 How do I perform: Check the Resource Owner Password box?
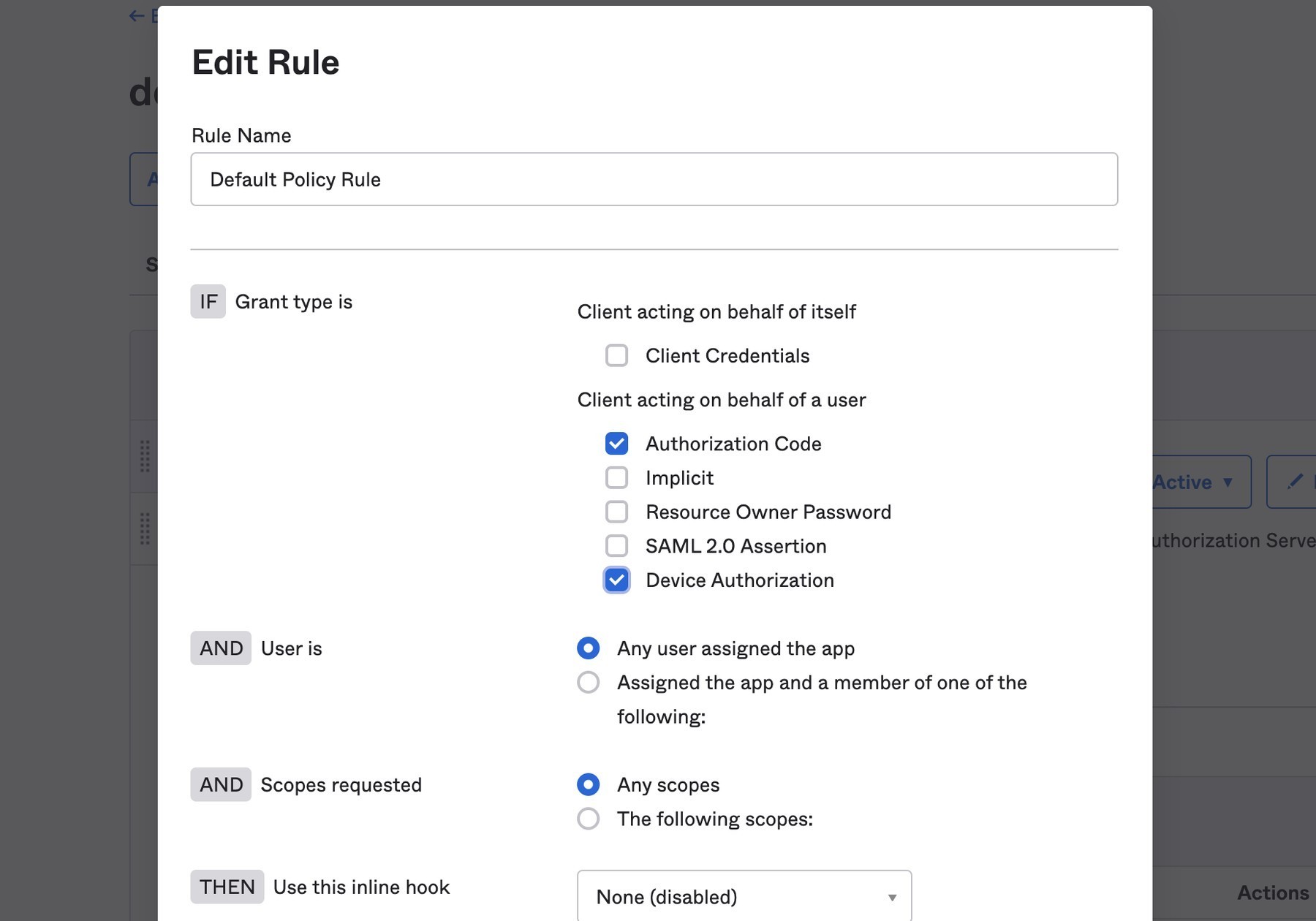click(616, 512)
